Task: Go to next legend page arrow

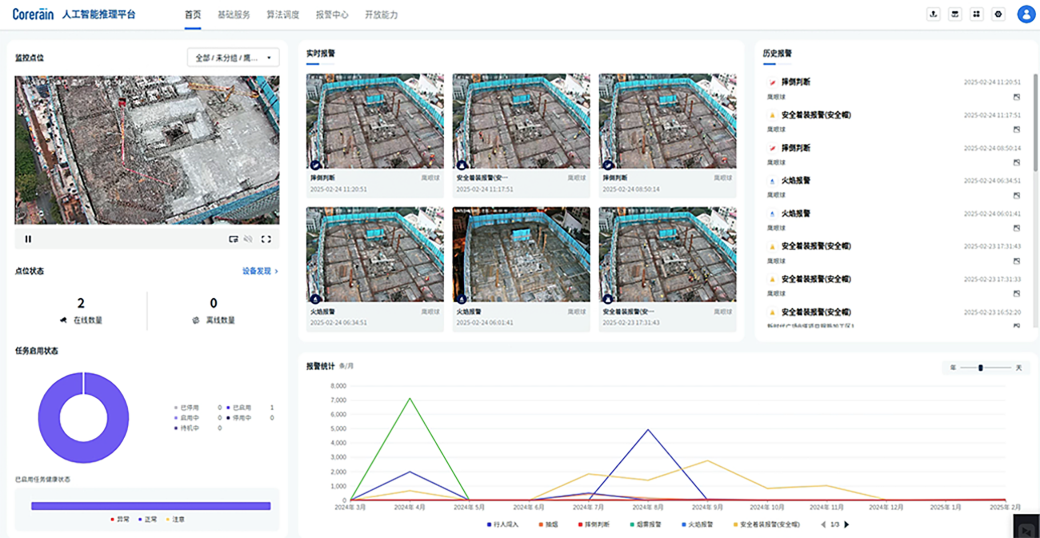Action: click(847, 524)
